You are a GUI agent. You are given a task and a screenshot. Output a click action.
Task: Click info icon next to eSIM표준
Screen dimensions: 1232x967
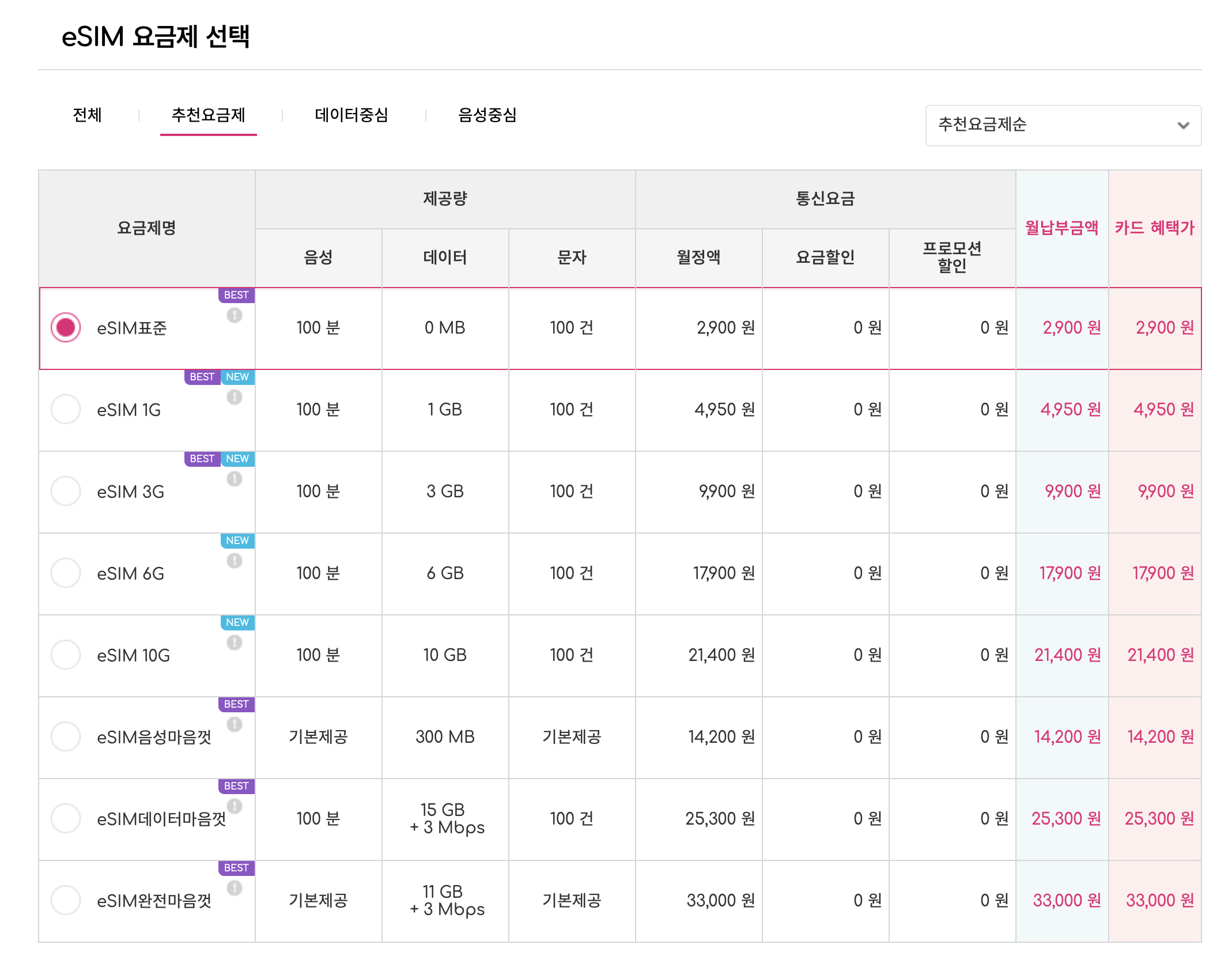pyautogui.click(x=234, y=315)
